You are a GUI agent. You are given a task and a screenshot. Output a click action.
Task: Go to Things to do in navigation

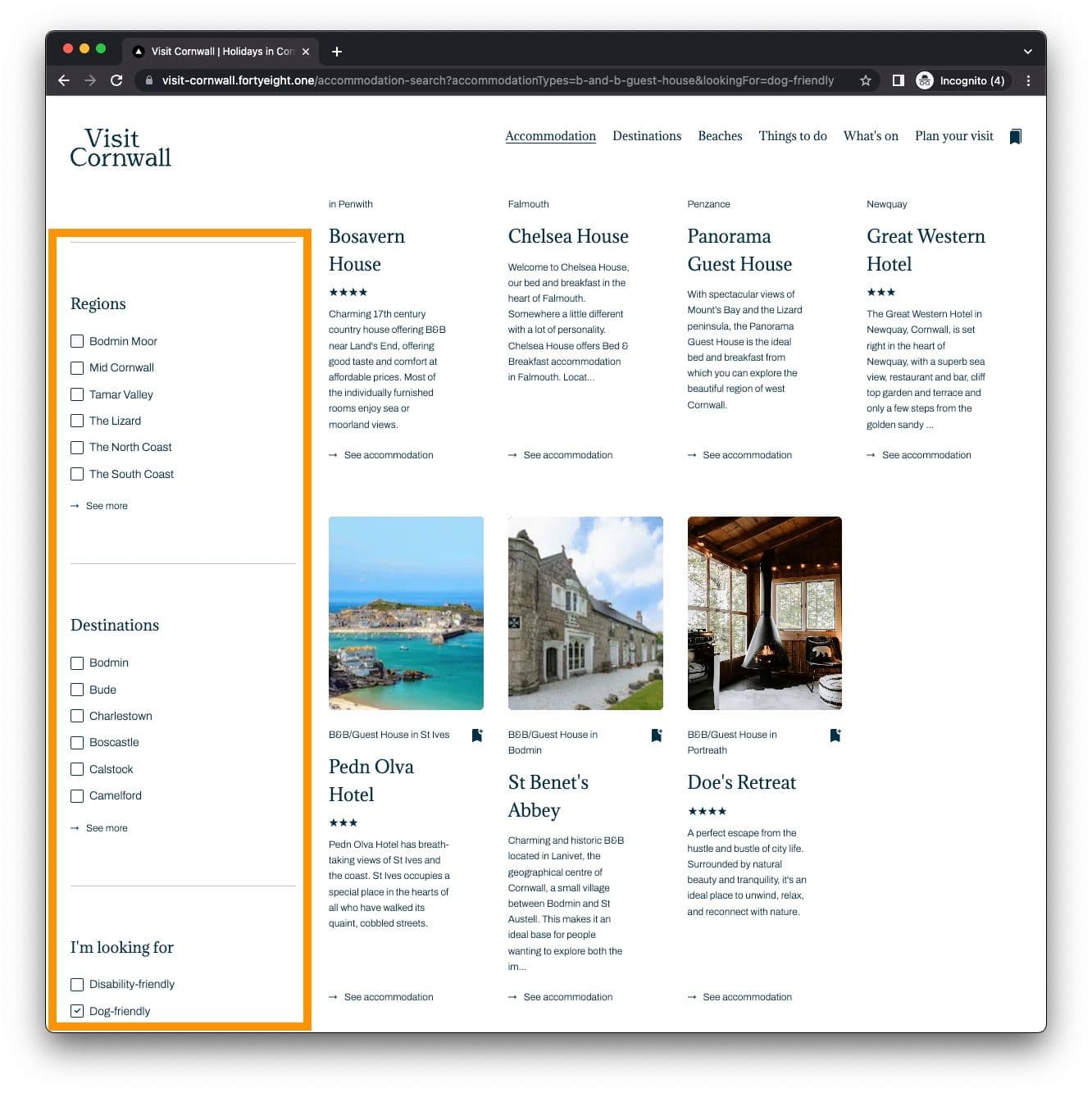[792, 136]
